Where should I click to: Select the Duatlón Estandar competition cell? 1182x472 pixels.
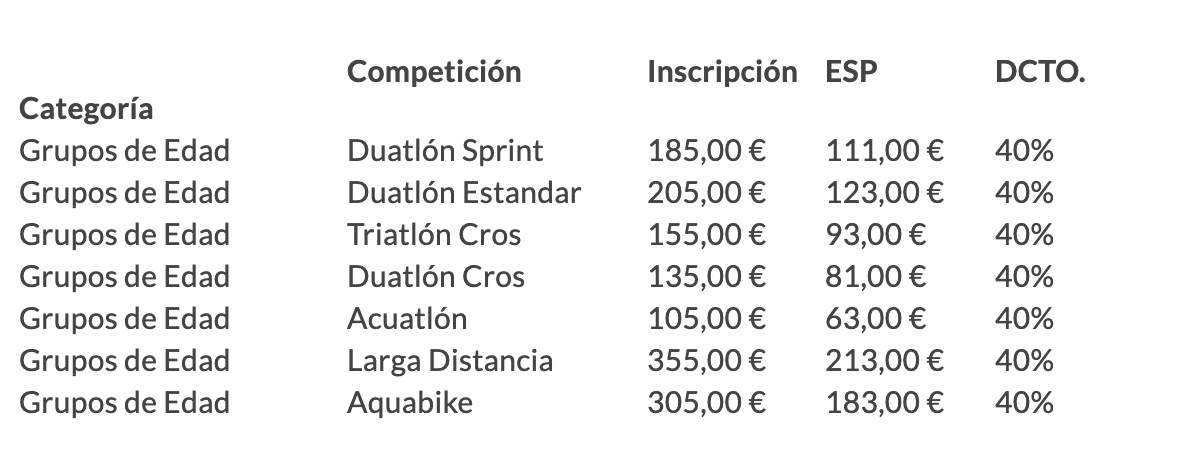(464, 193)
